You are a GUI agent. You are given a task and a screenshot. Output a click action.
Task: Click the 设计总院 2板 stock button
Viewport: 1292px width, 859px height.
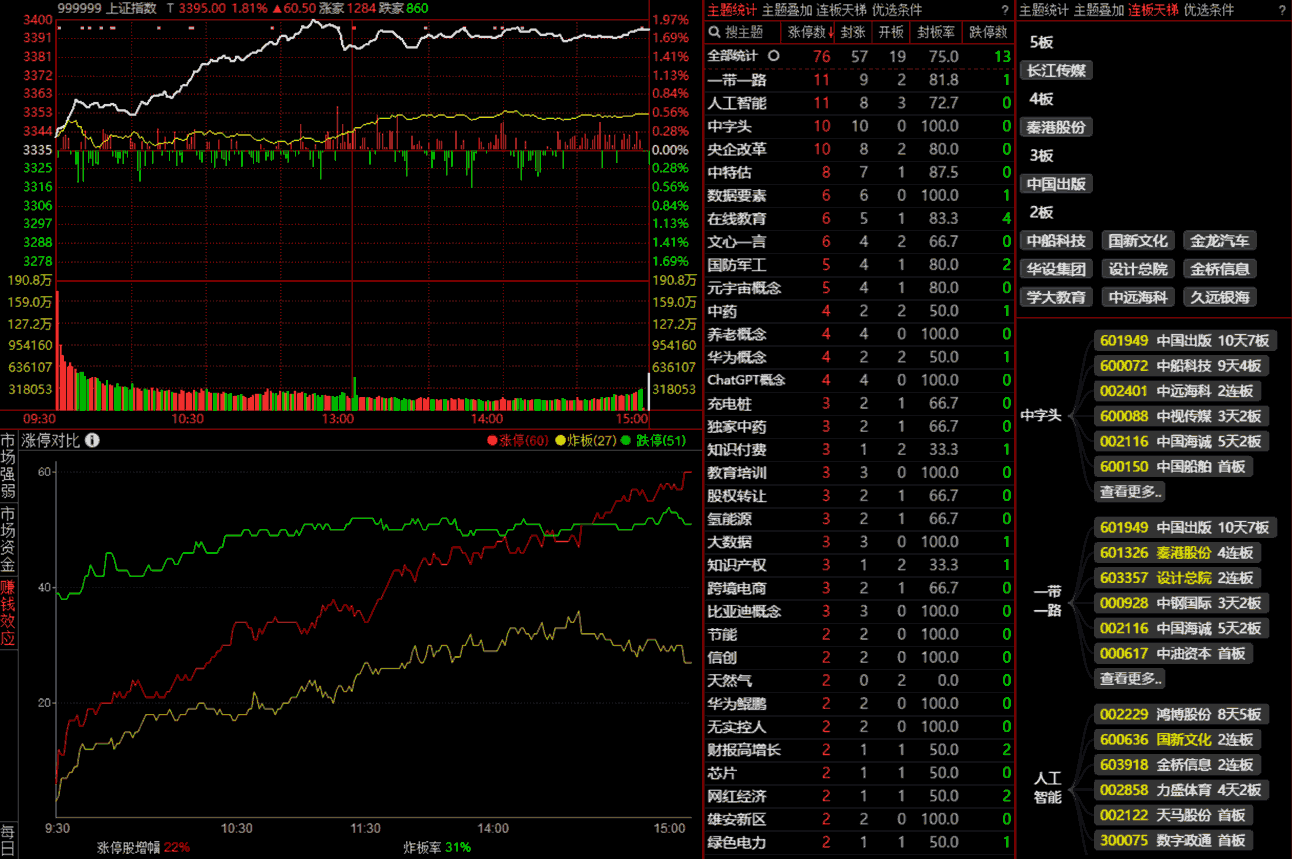pyautogui.click(x=1138, y=269)
